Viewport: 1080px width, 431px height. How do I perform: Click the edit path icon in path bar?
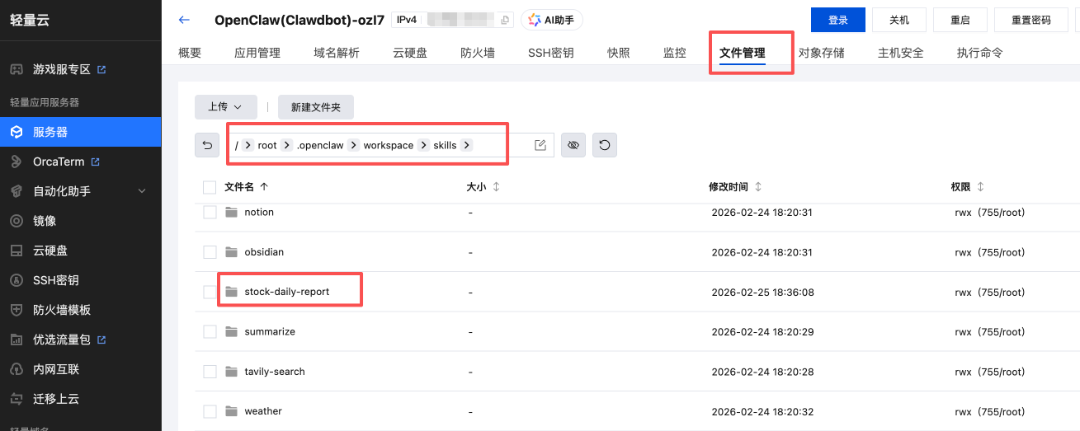pos(540,145)
